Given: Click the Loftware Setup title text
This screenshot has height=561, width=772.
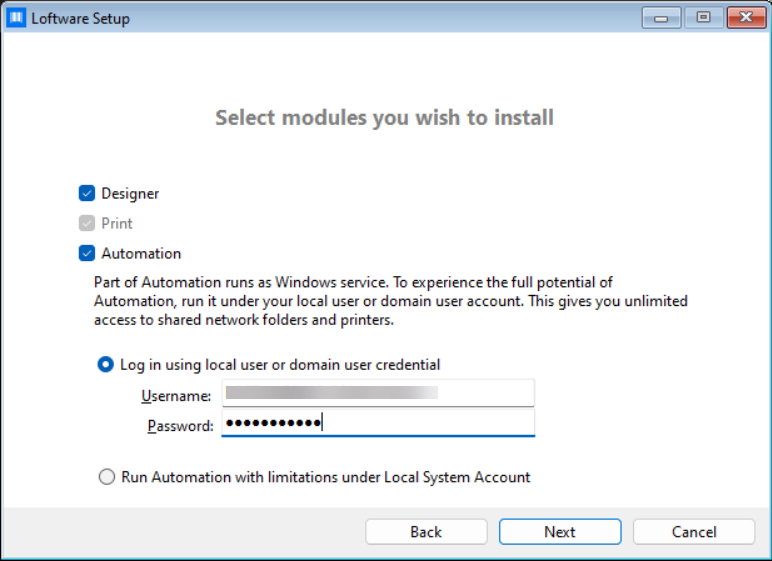Looking at the screenshot, I should tap(81, 19).
